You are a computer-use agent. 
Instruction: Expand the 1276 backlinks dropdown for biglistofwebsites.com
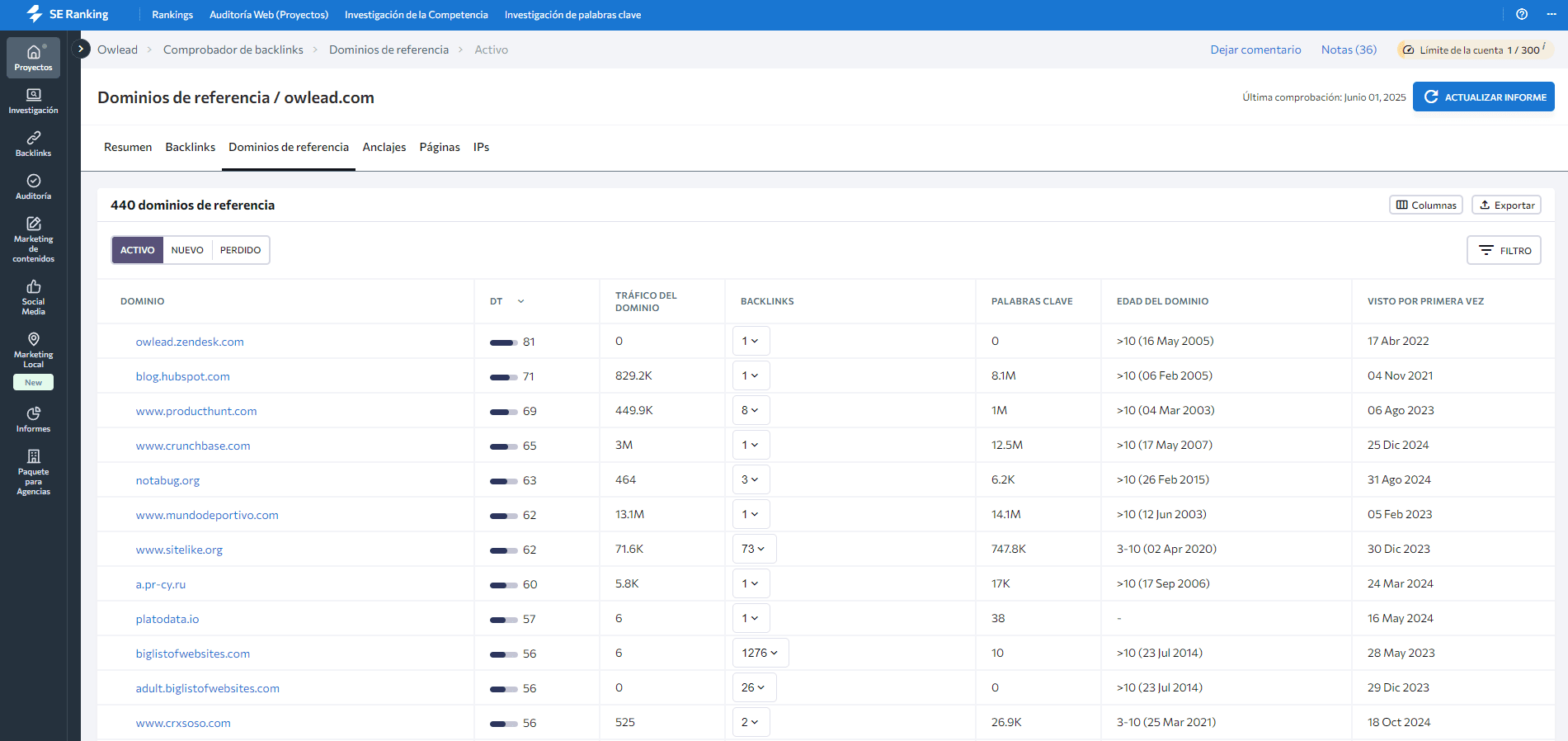760,653
